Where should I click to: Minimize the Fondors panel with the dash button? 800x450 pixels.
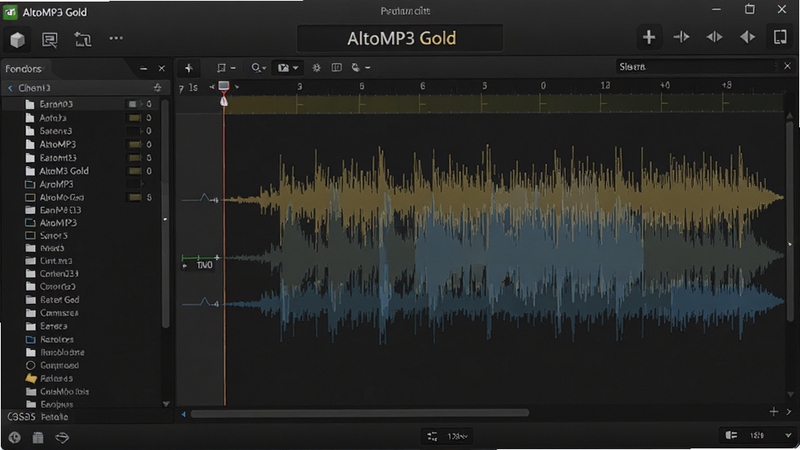(143, 68)
